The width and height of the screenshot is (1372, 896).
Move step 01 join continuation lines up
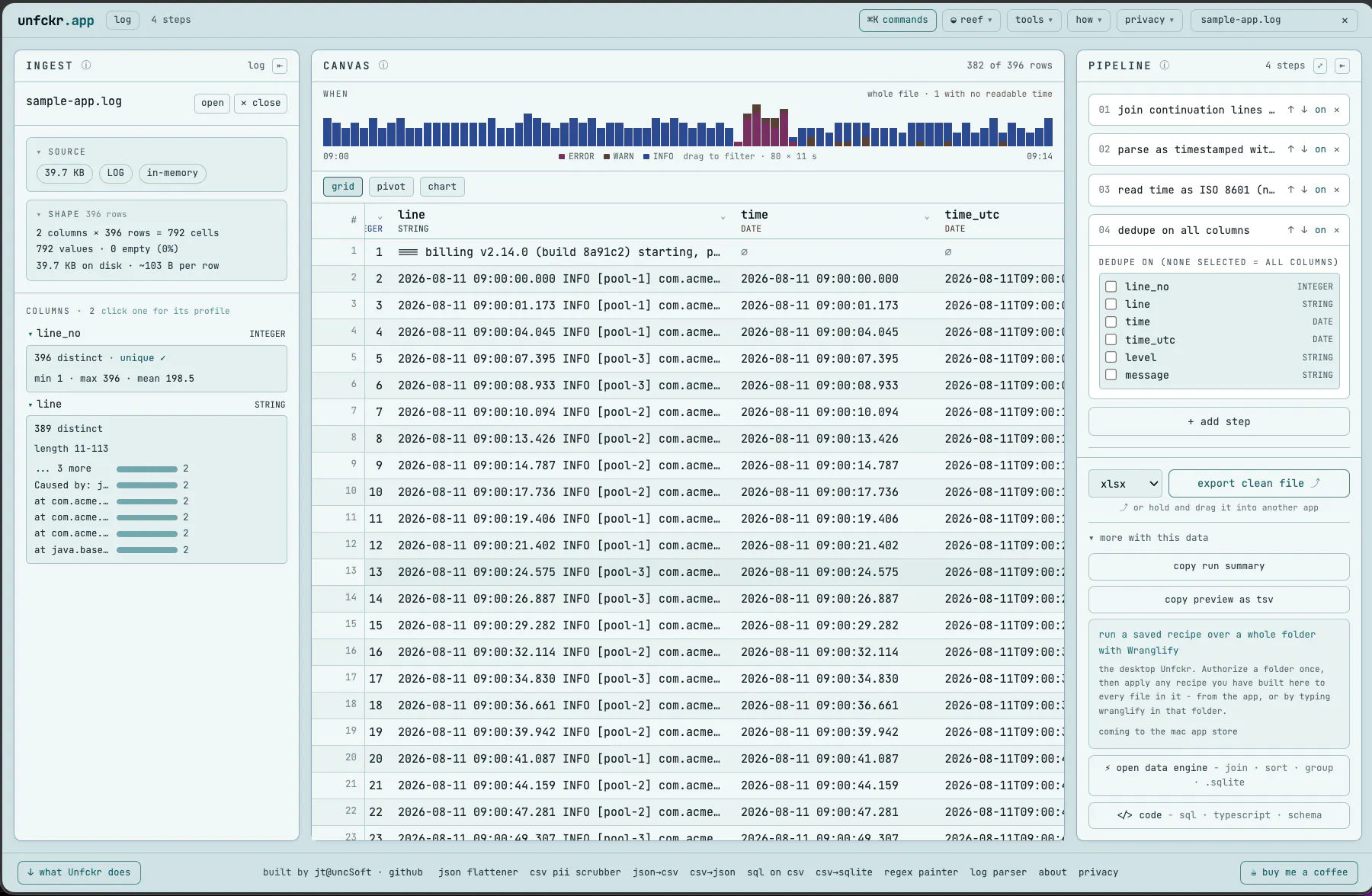click(x=1290, y=110)
